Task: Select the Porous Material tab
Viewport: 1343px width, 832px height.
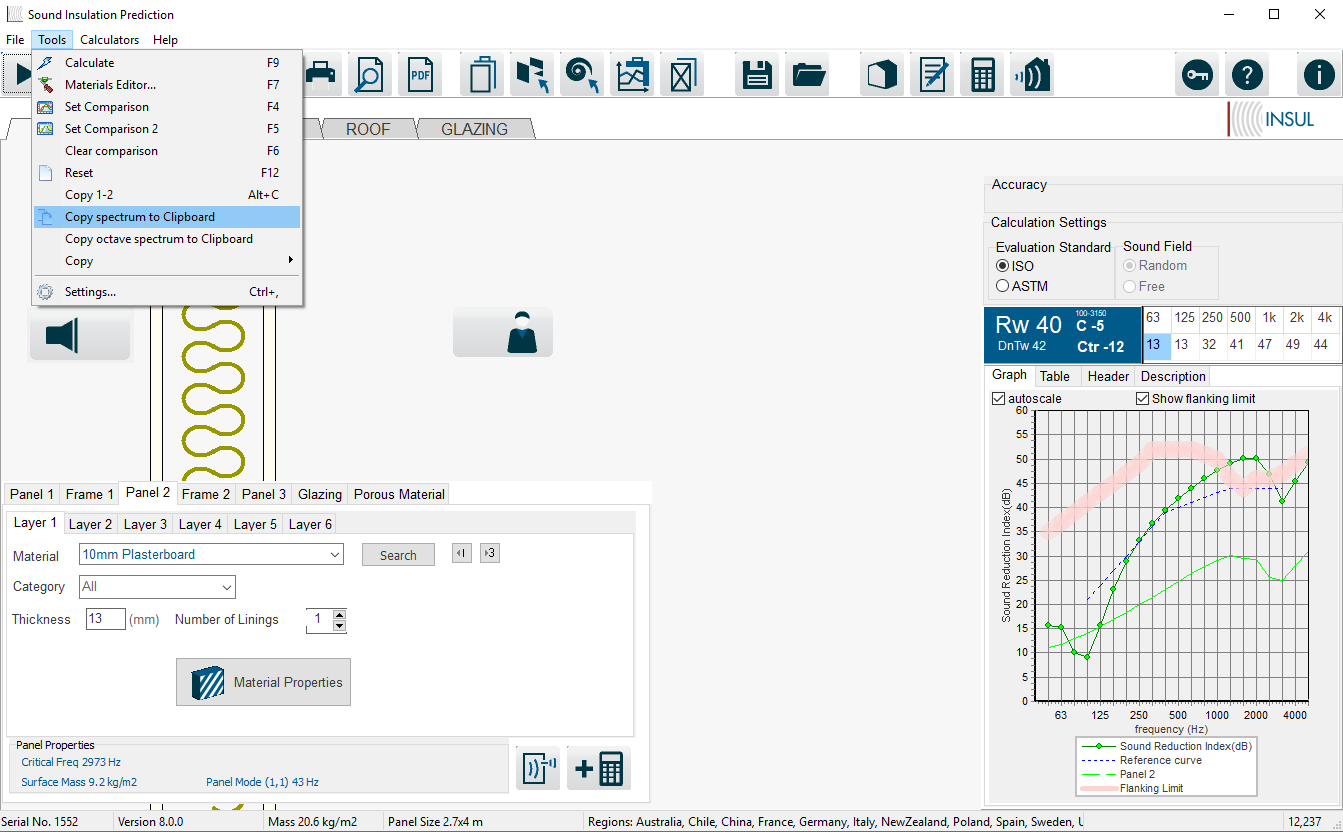Action: [399, 494]
